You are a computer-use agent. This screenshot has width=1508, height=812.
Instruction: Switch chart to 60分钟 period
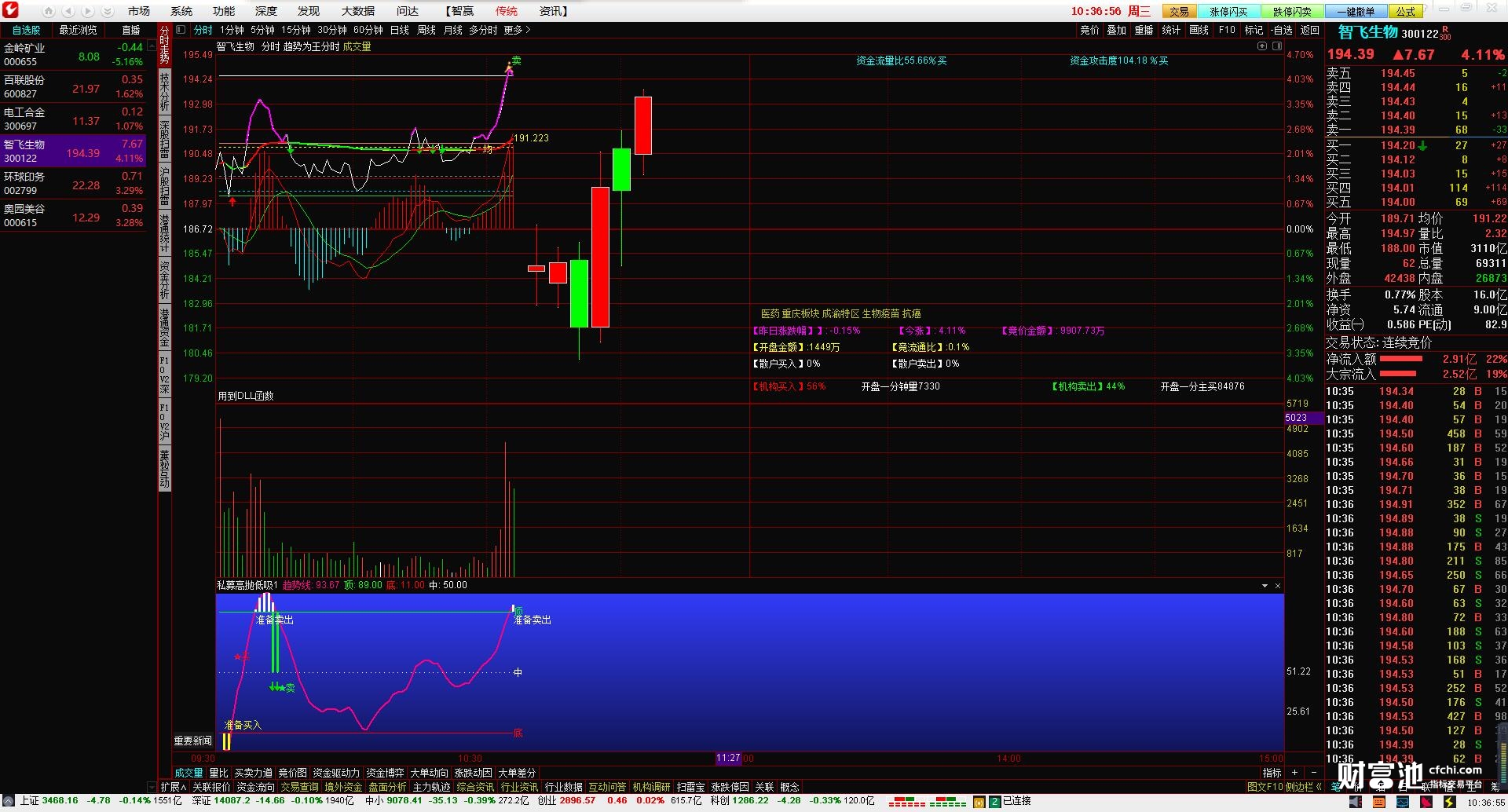(368, 30)
